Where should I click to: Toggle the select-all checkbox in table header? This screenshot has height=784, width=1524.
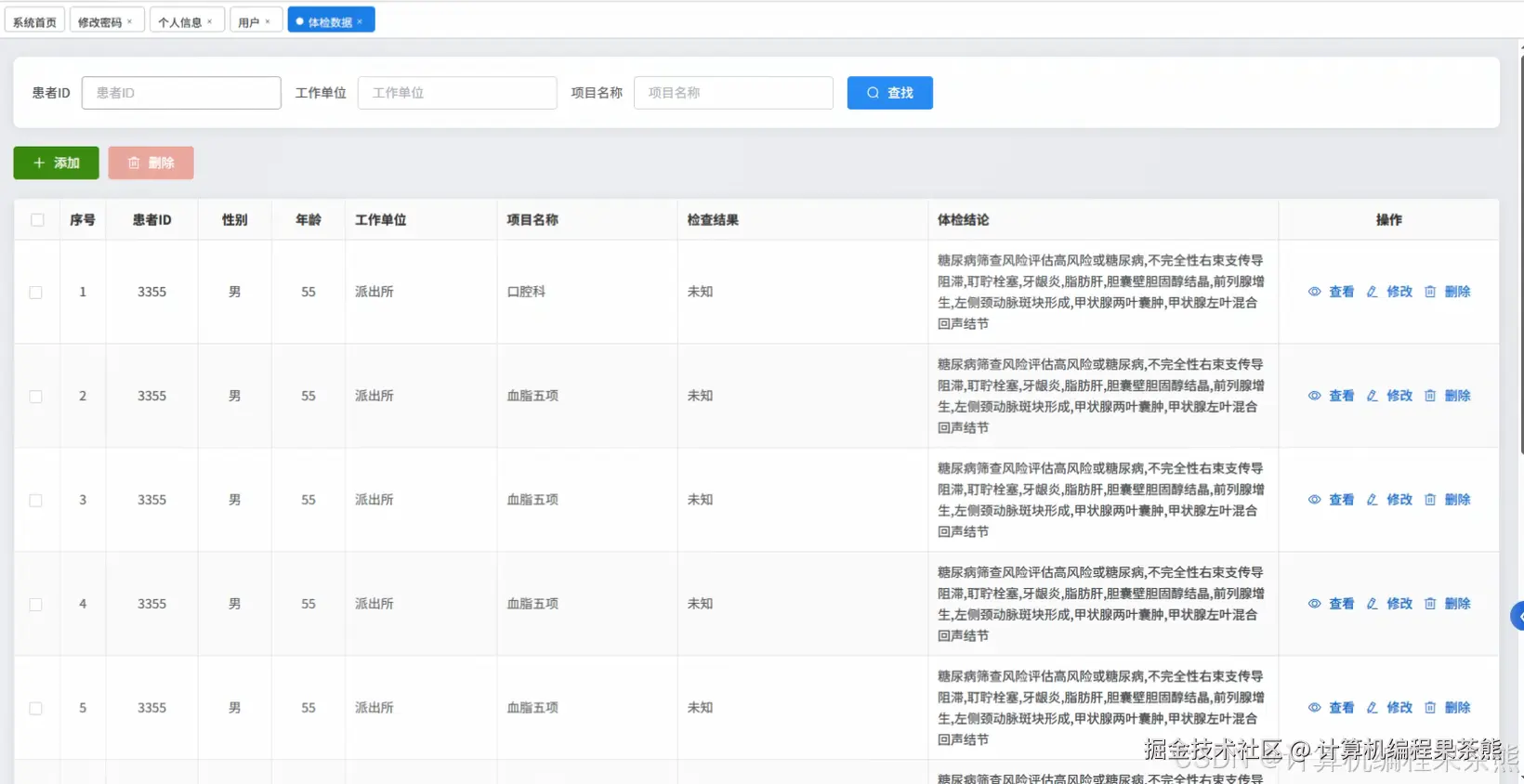pos(37,220)
